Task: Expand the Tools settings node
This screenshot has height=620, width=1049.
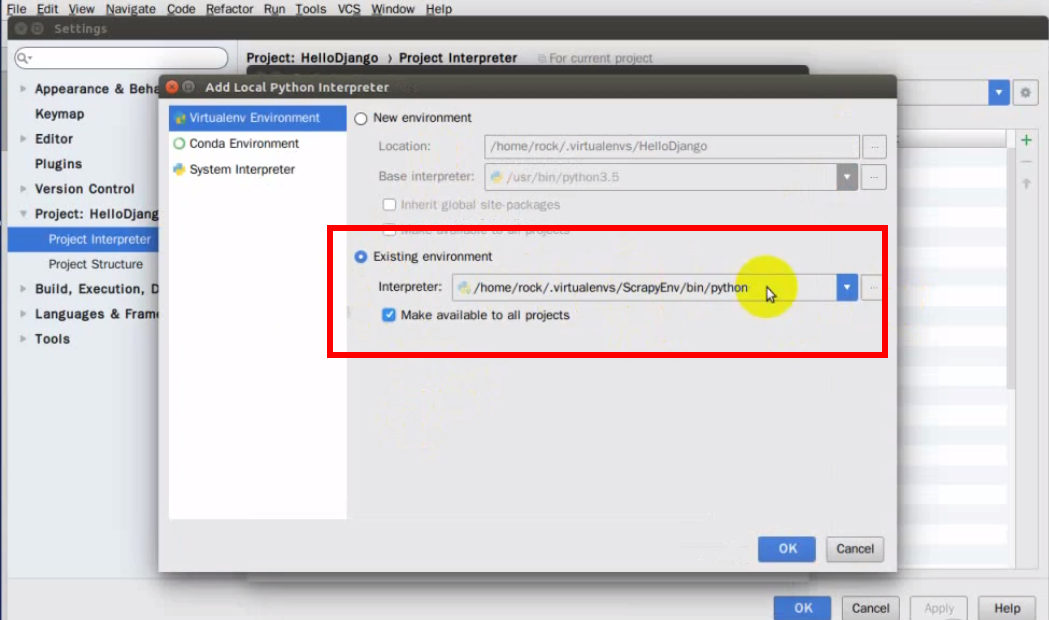Action: click(23, 338)
